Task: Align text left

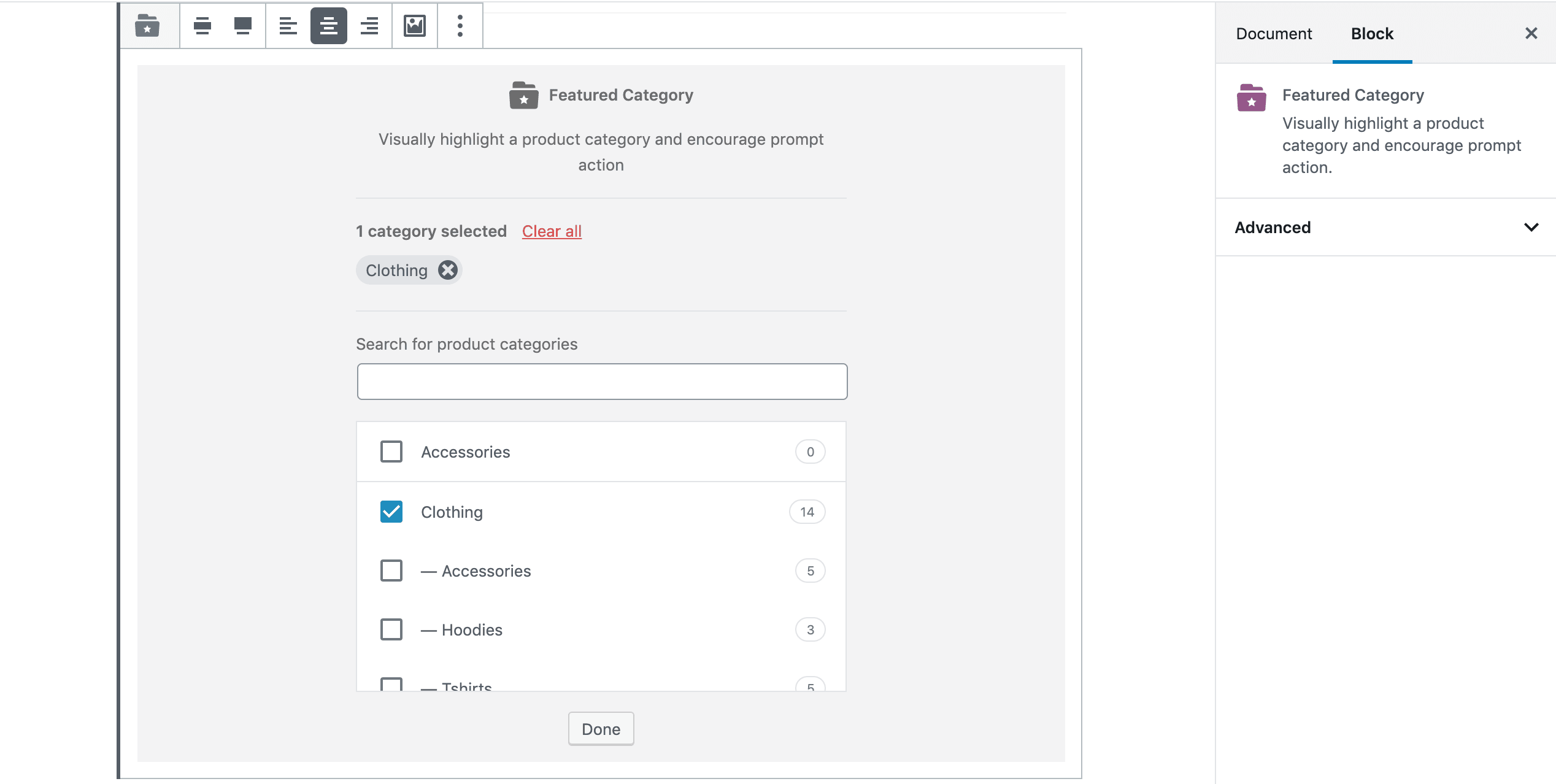Action: 288,26
